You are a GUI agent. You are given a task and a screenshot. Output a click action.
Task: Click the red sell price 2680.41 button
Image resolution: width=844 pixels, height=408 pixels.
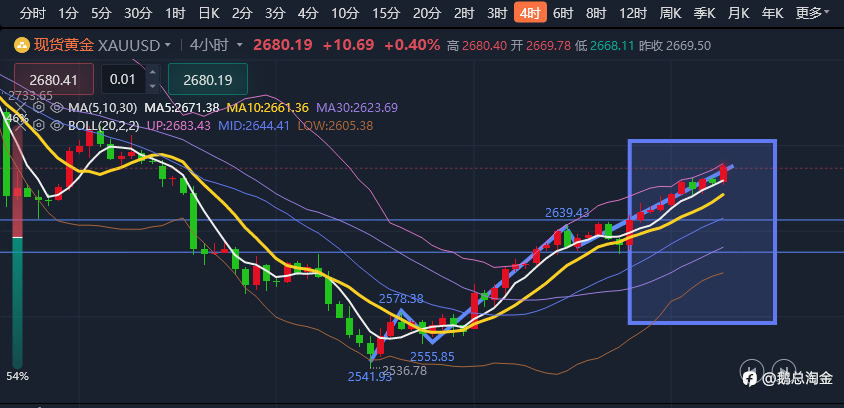(x=54, y=80)
